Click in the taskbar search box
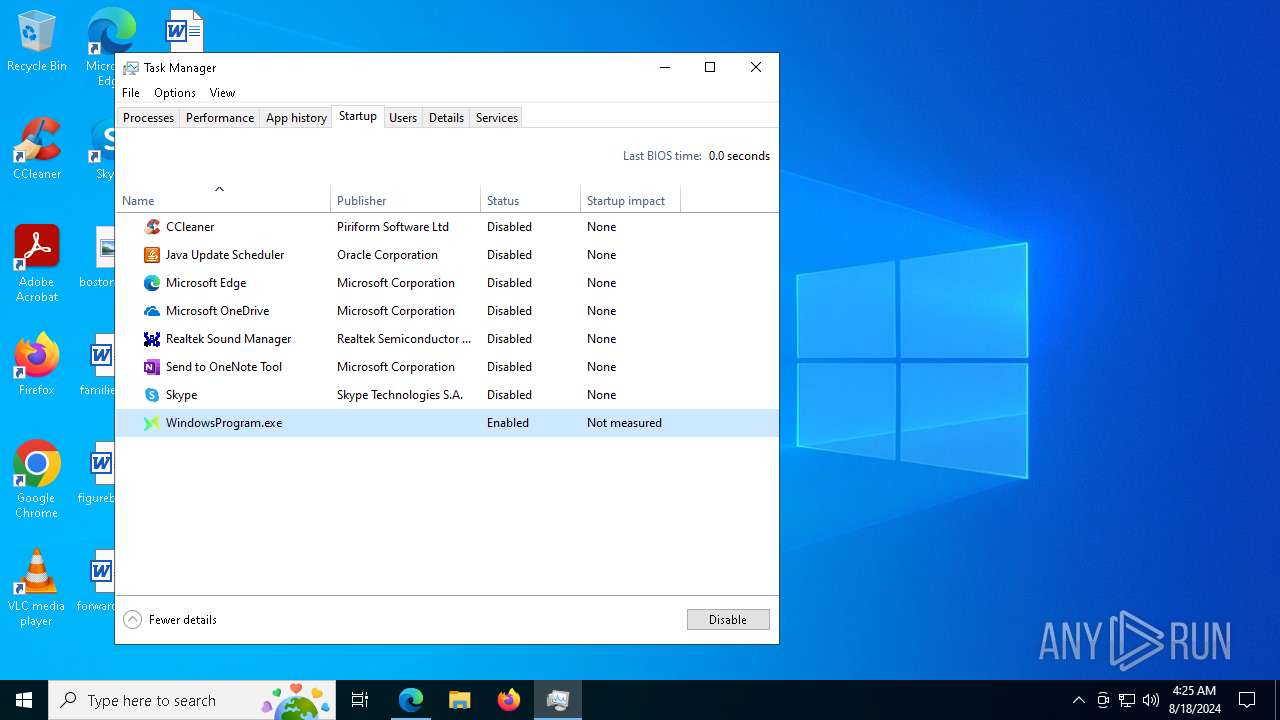 click(x=193, y=700)
